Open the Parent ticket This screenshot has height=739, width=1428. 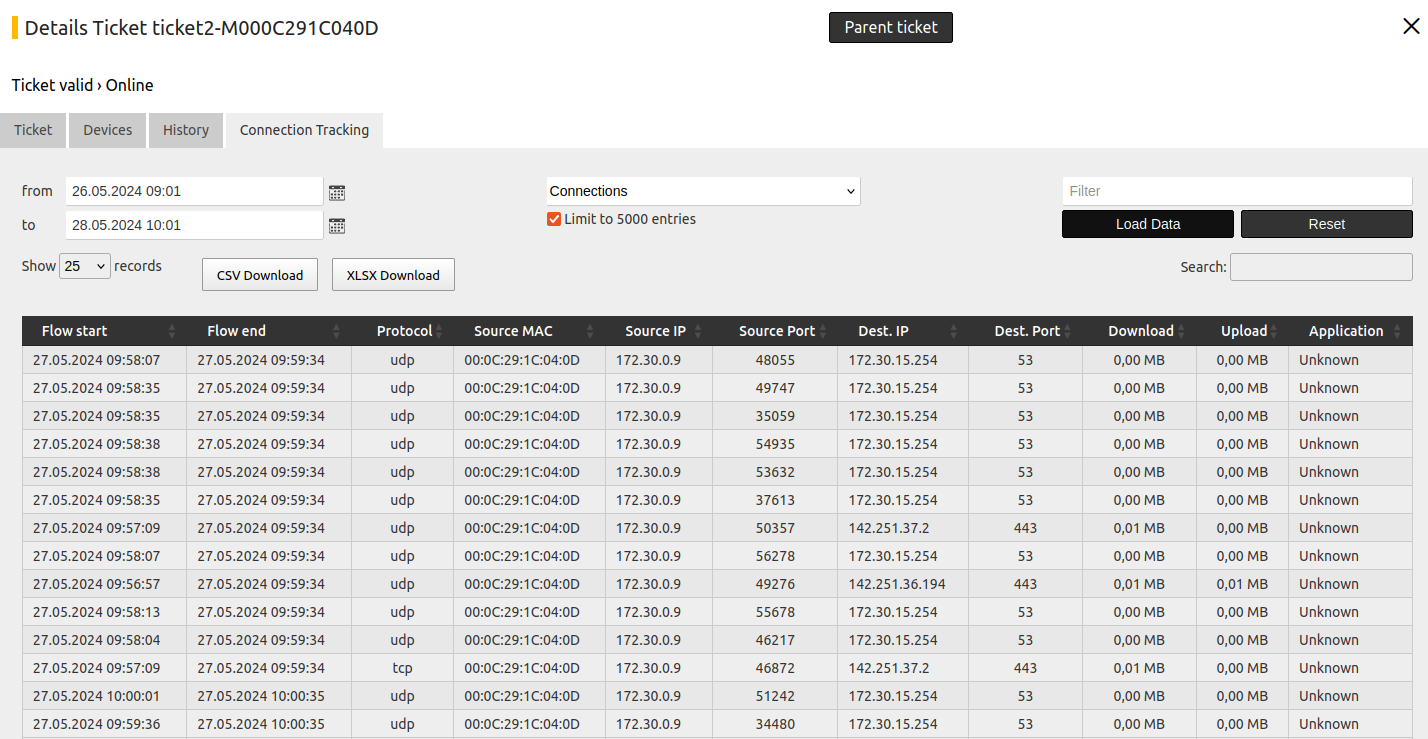(x=891, y=27)
